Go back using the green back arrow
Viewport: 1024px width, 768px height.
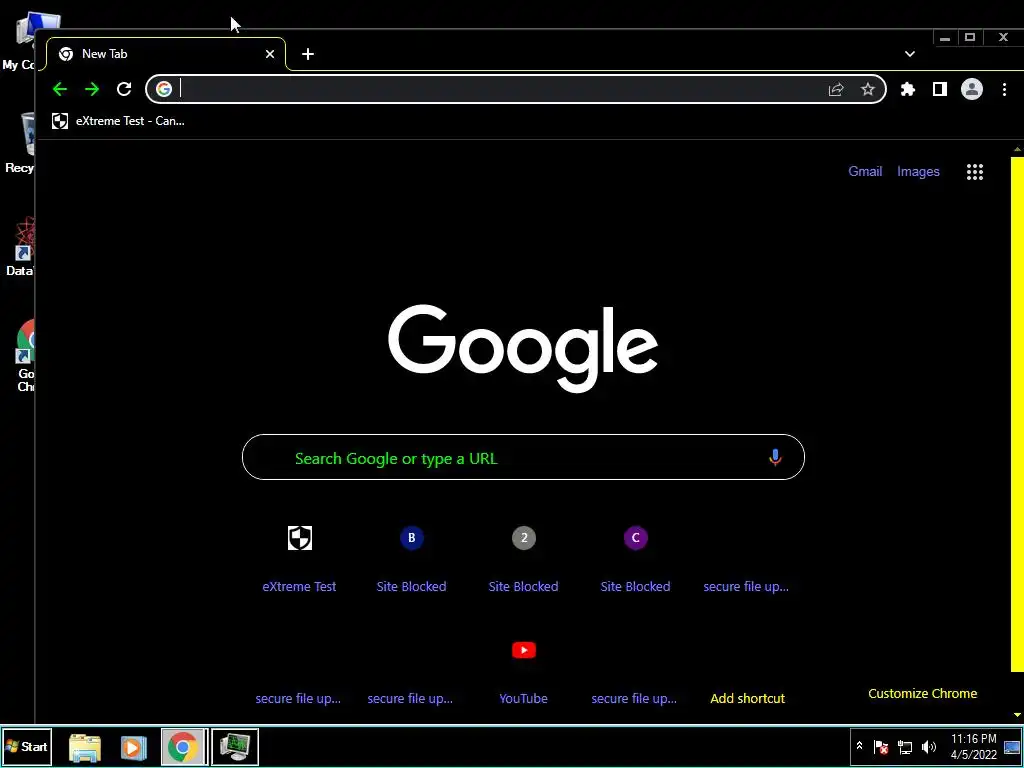point(59,89)
